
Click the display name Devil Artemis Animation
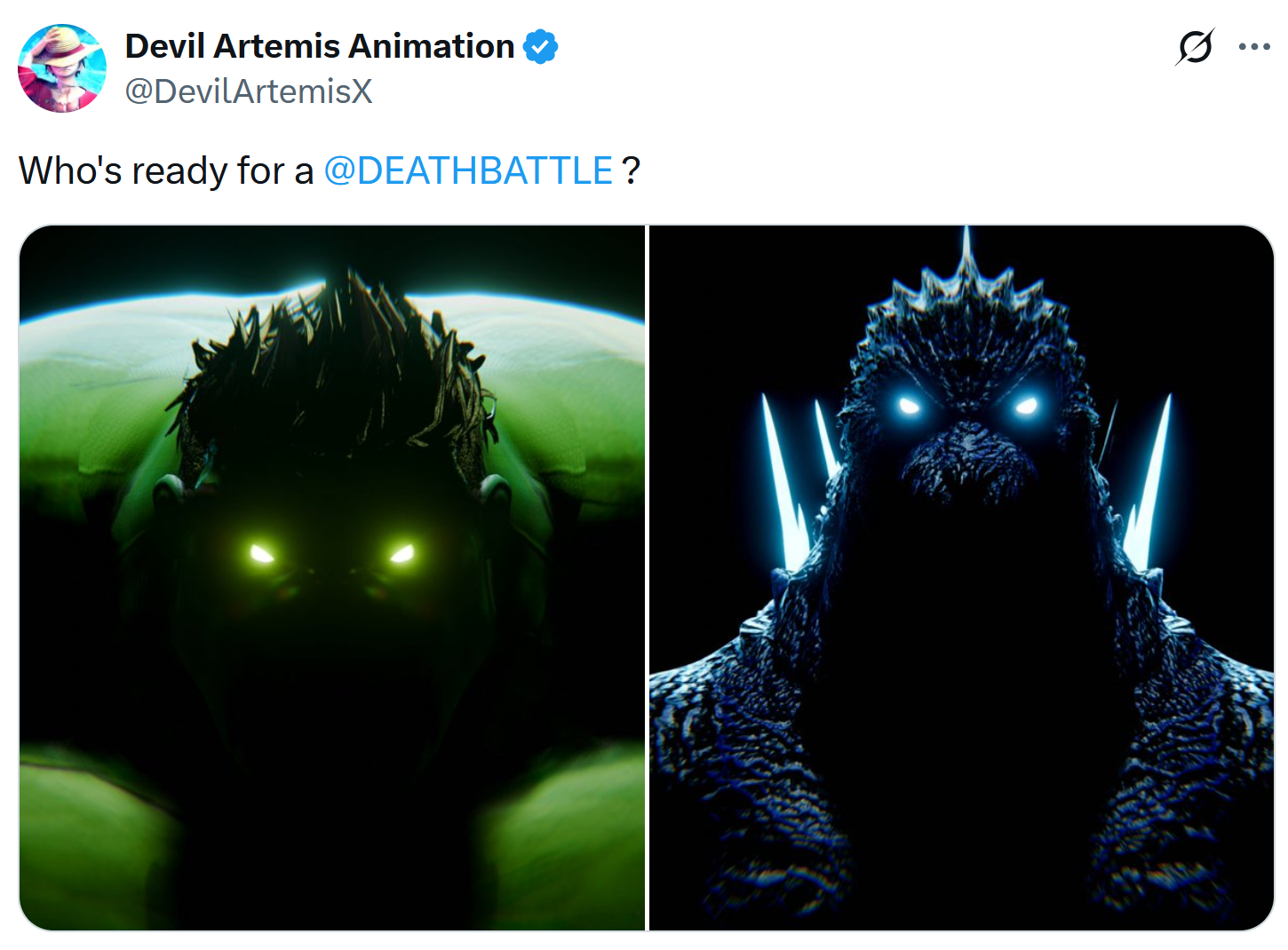320,46
